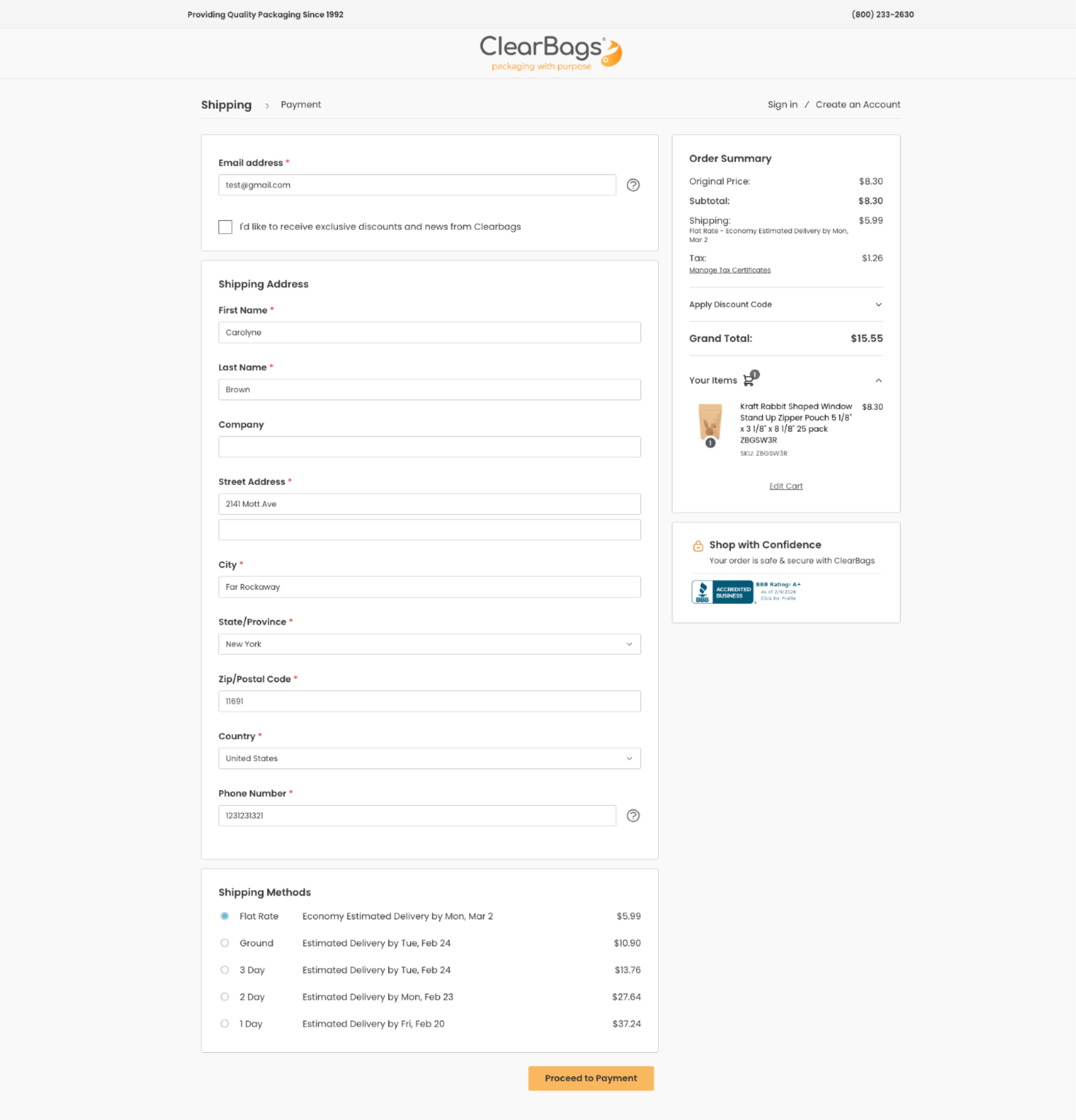Tick the exclusive discounts newsletter checkbox
Viewport: 1076px width, 1120px height.
[x=225, y=227]
